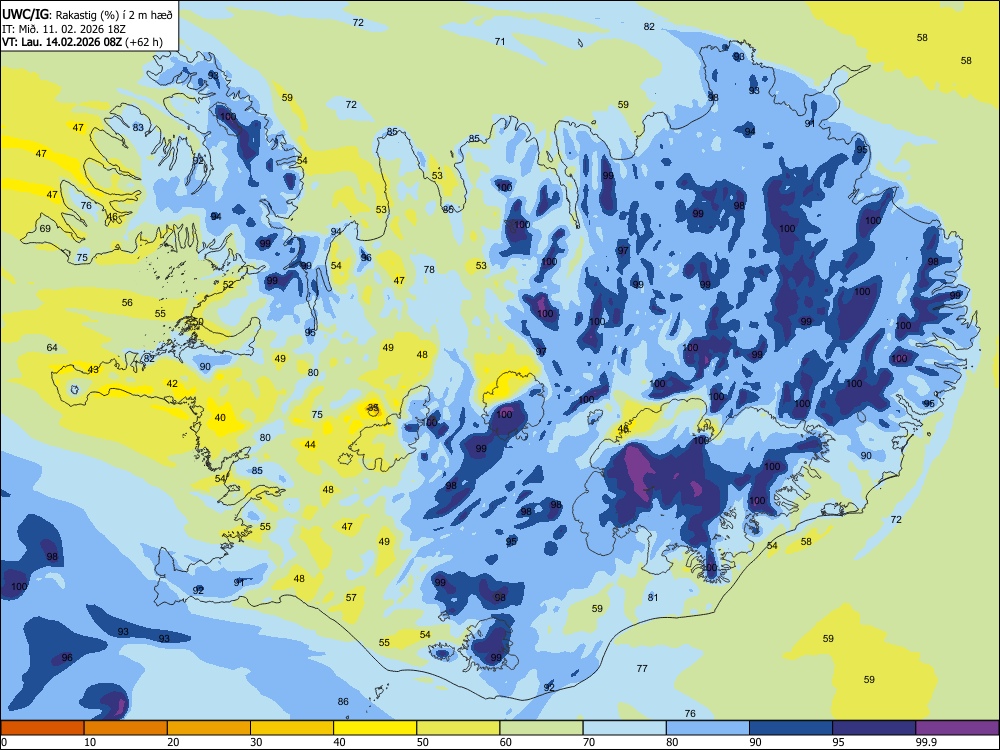Click the map value '83' on the map
This screenshot has width=1000, height=750.
(x=138, y=127)
